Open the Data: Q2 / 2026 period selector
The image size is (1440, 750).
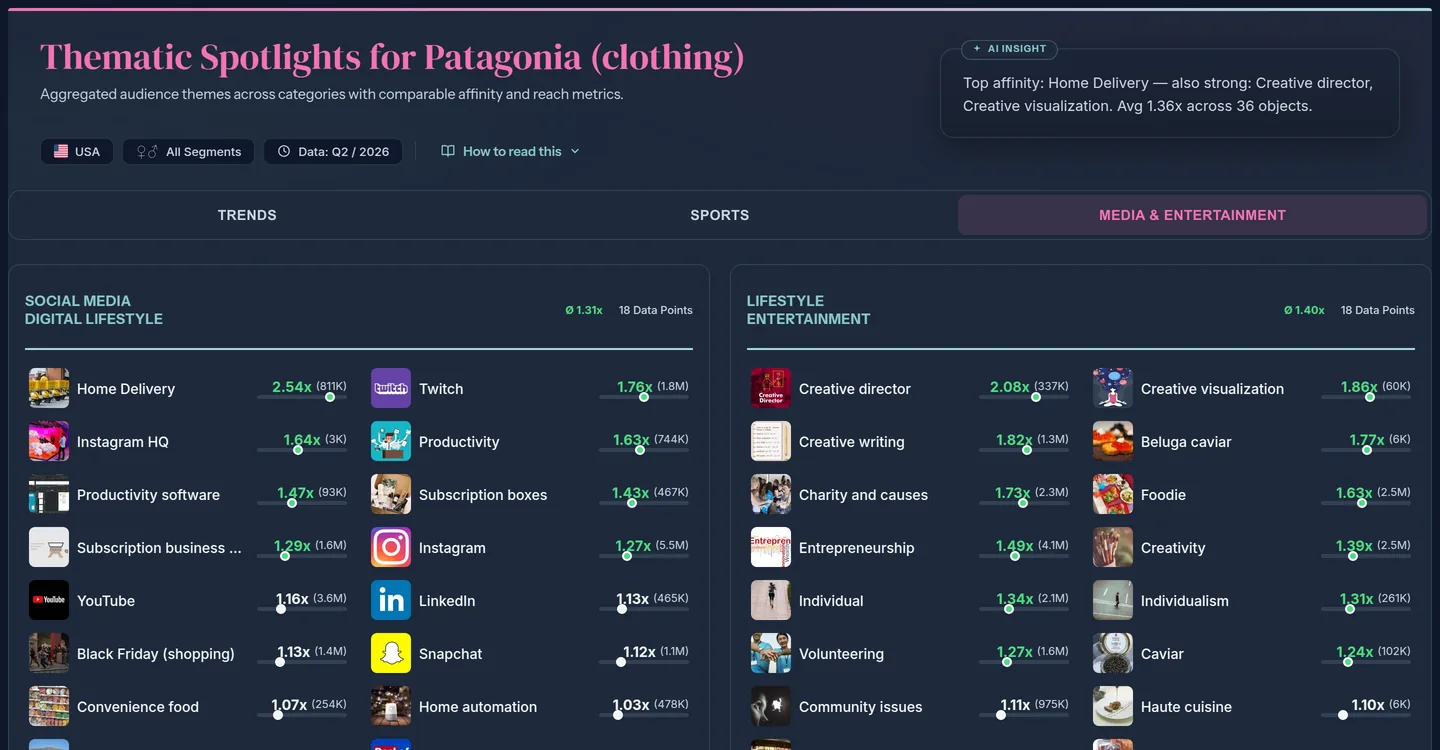[x=333, y=151]
